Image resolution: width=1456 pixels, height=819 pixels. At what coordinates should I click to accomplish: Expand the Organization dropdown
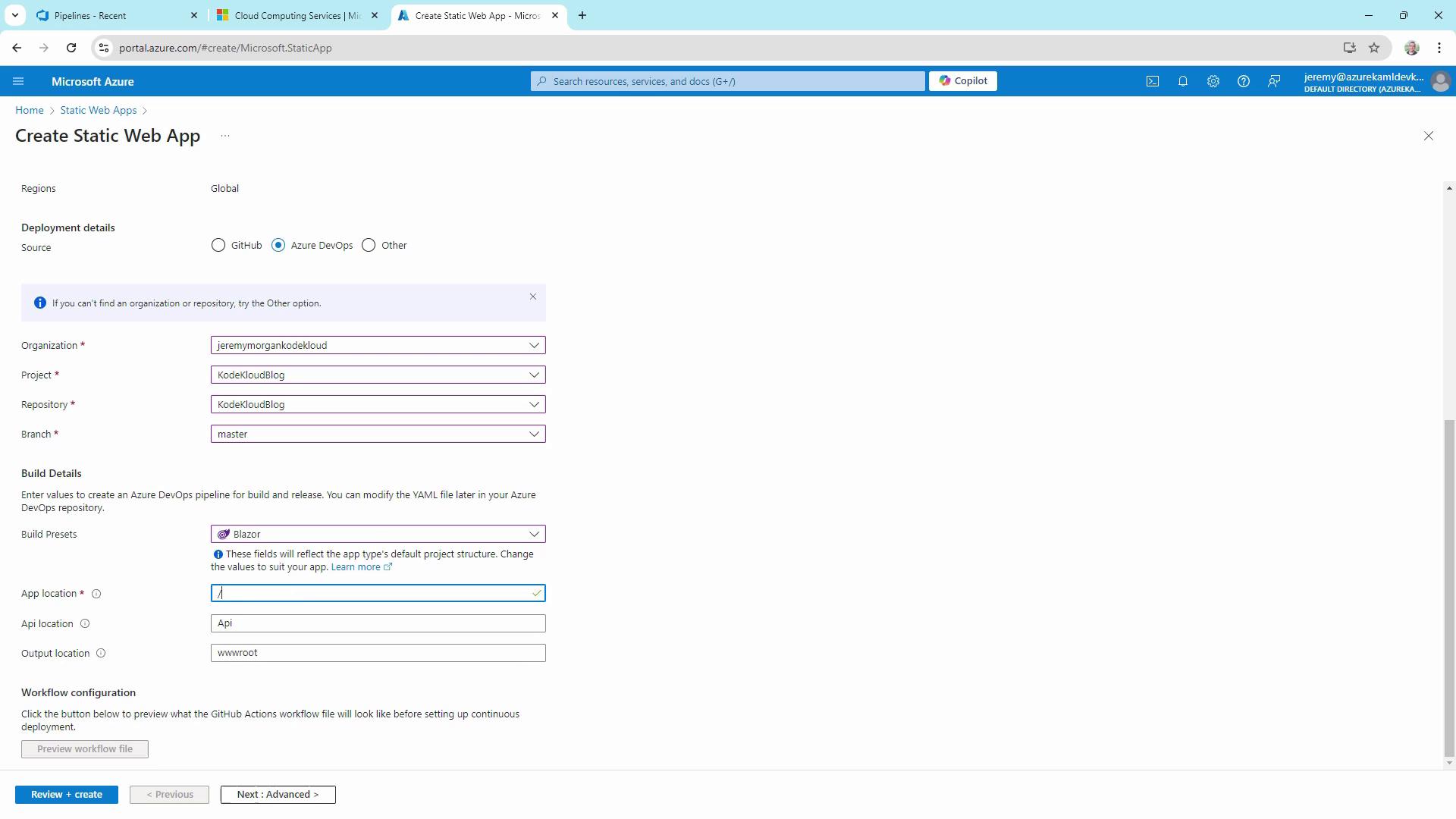point(378,345)
